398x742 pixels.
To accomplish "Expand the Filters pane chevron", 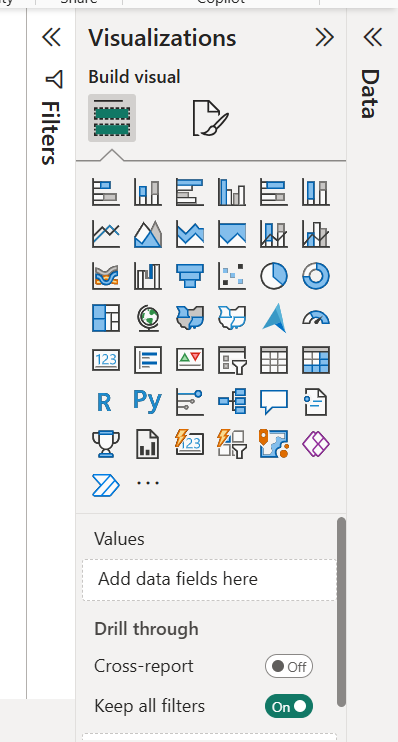I will (51, 37).
